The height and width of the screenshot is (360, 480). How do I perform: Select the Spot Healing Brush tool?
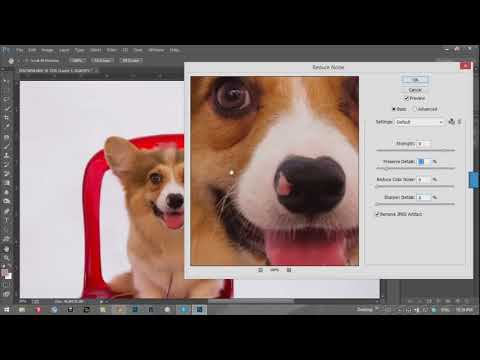point(6,137)
